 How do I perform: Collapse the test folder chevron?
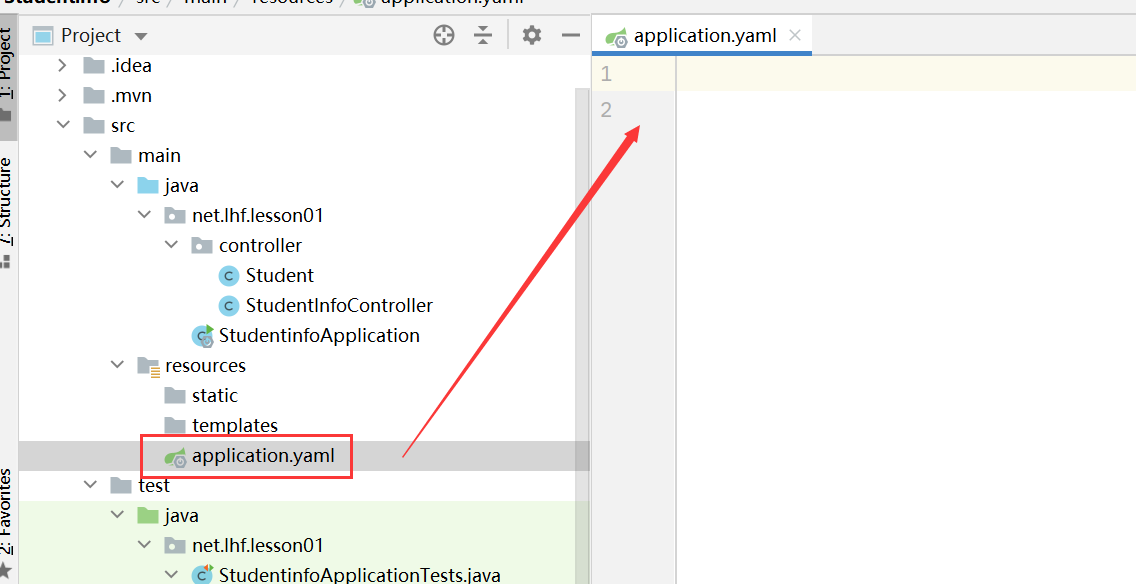pos(90,485)
